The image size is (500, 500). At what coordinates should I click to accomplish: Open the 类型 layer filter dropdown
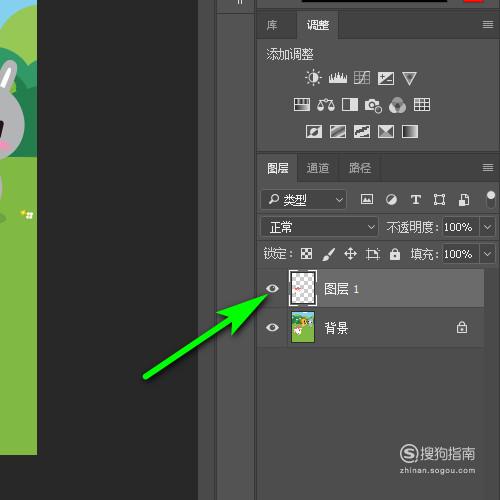click(x=303, y=200)
